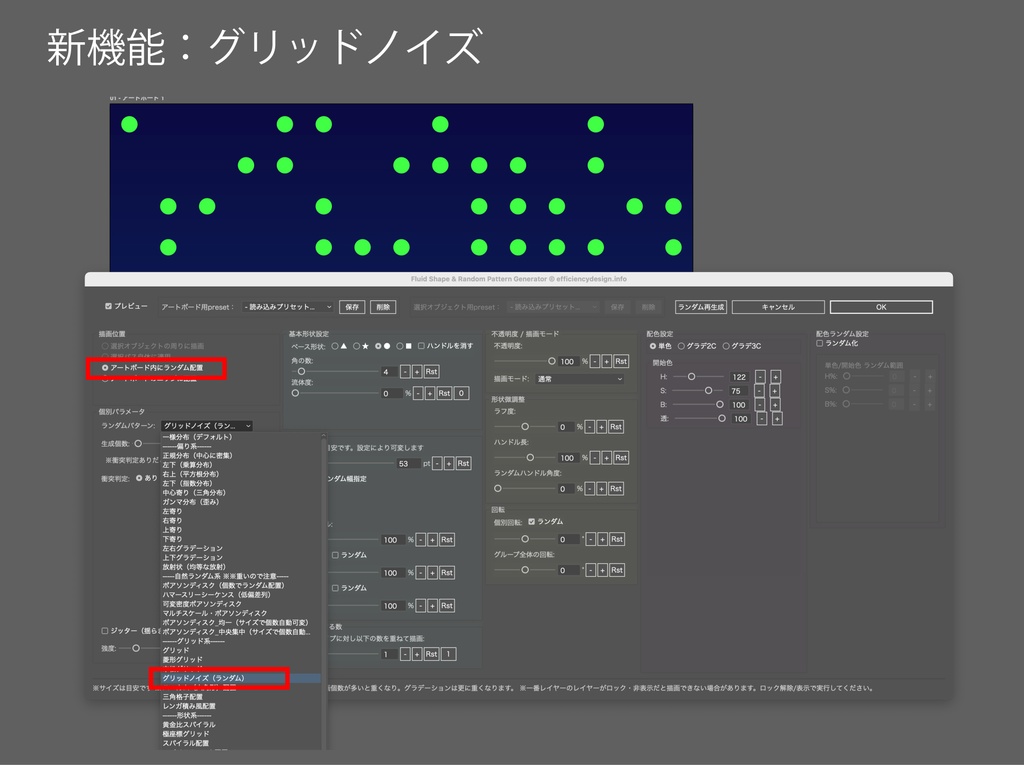Click Rst next to 不透明度
Image resolution: width=1024 pixels, height=765 pixels.
click(x=620, y=361)
